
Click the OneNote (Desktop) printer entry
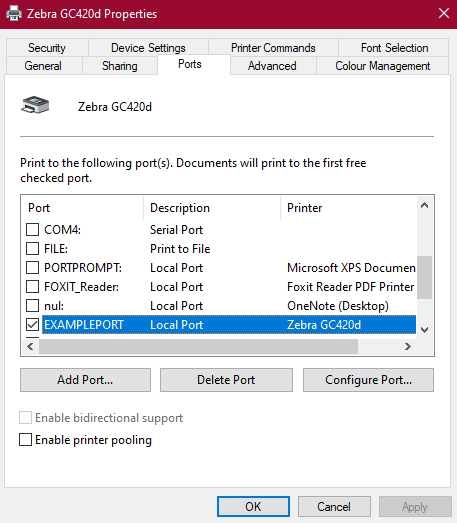[x=338, y=306]
